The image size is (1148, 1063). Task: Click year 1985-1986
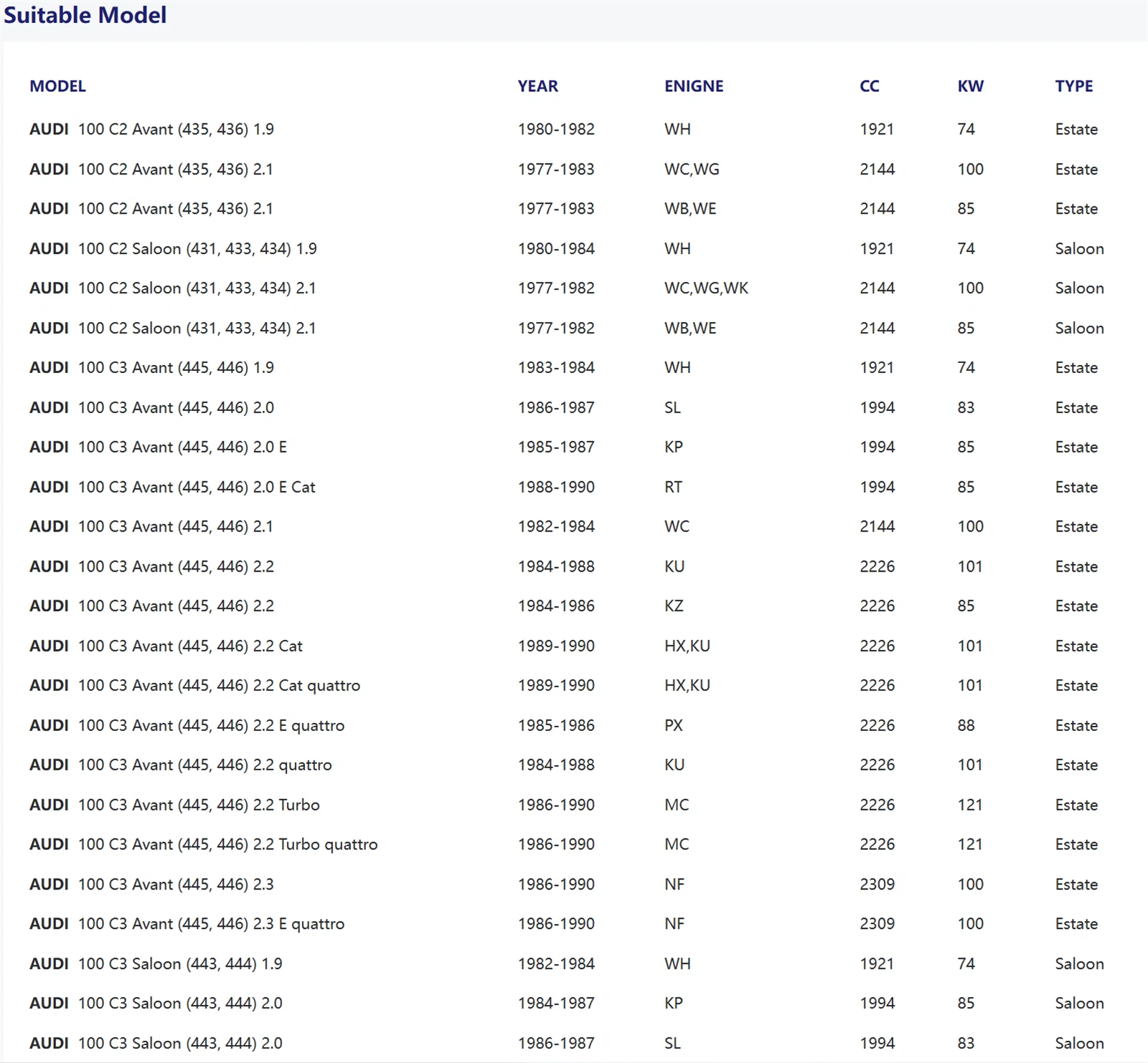point(556,725)
